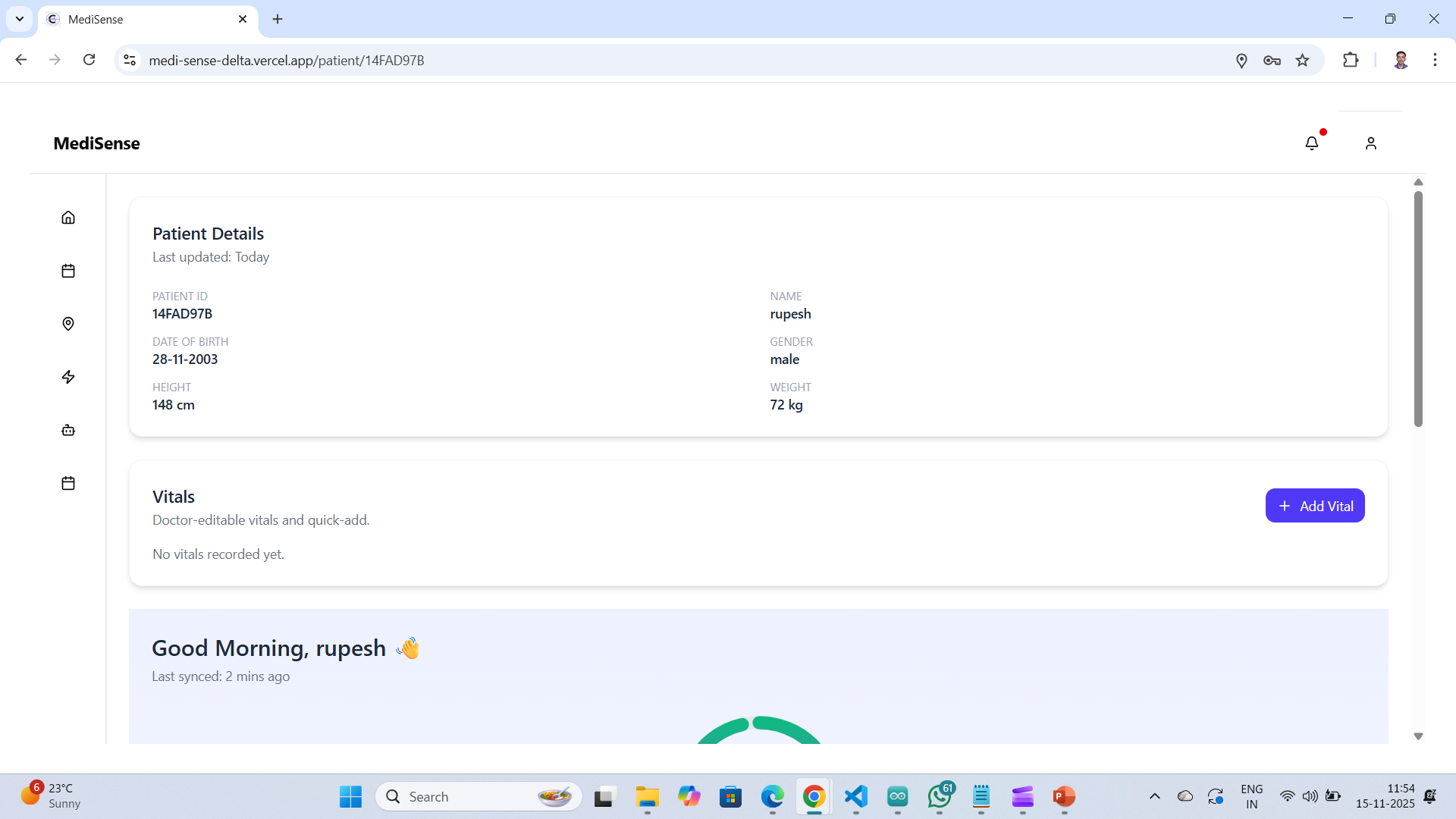Open Visual Studio Code from taskbar

point(855,796)
